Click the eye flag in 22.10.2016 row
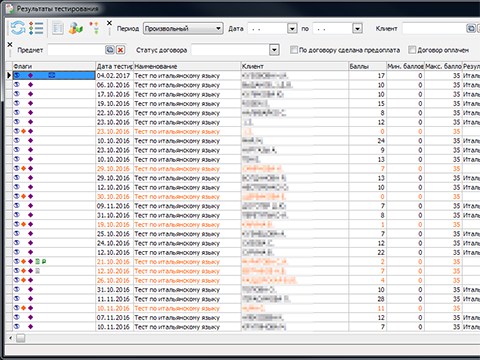The width and height of the screenshot is (480, 360). click(17, 113)
